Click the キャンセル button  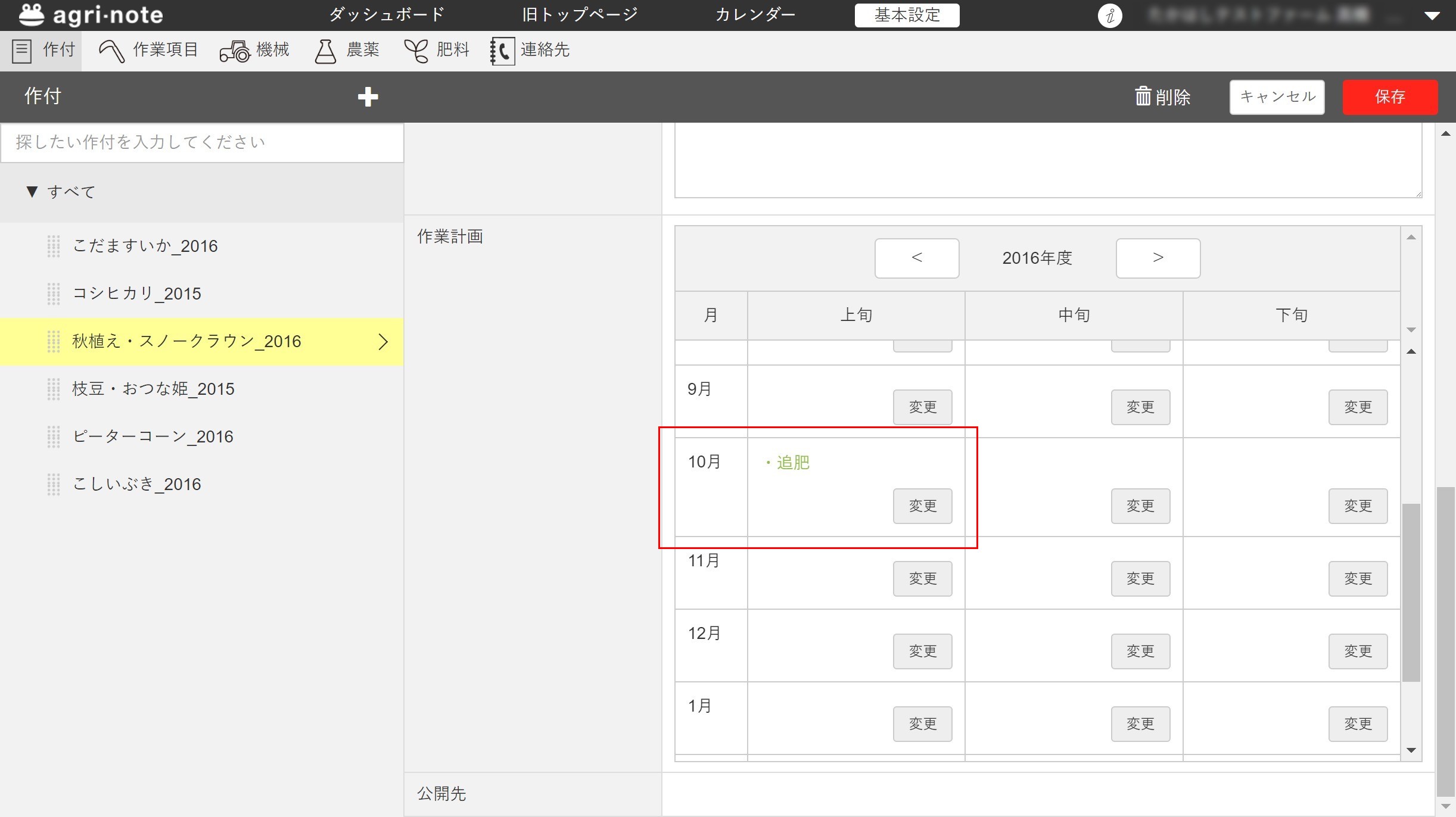pos(1277,97)
